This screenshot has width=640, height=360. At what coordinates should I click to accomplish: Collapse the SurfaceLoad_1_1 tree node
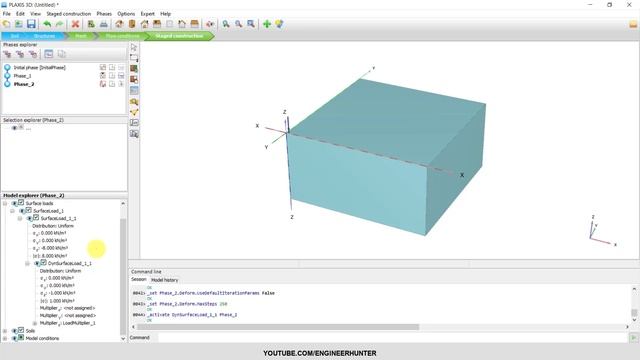click(x=20, y=218)
